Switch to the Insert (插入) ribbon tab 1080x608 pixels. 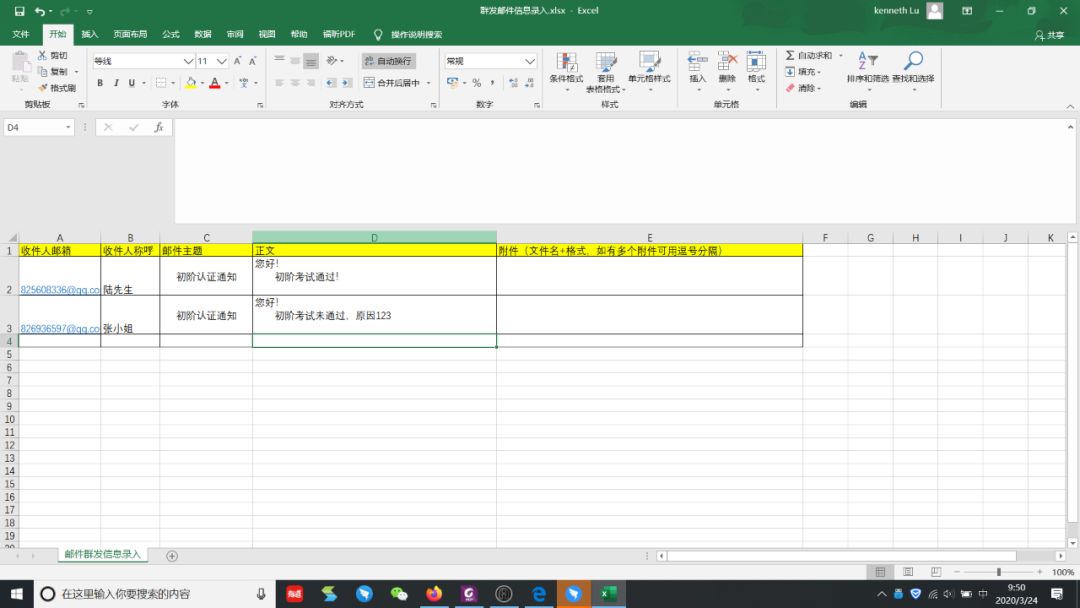coord(90,34)
